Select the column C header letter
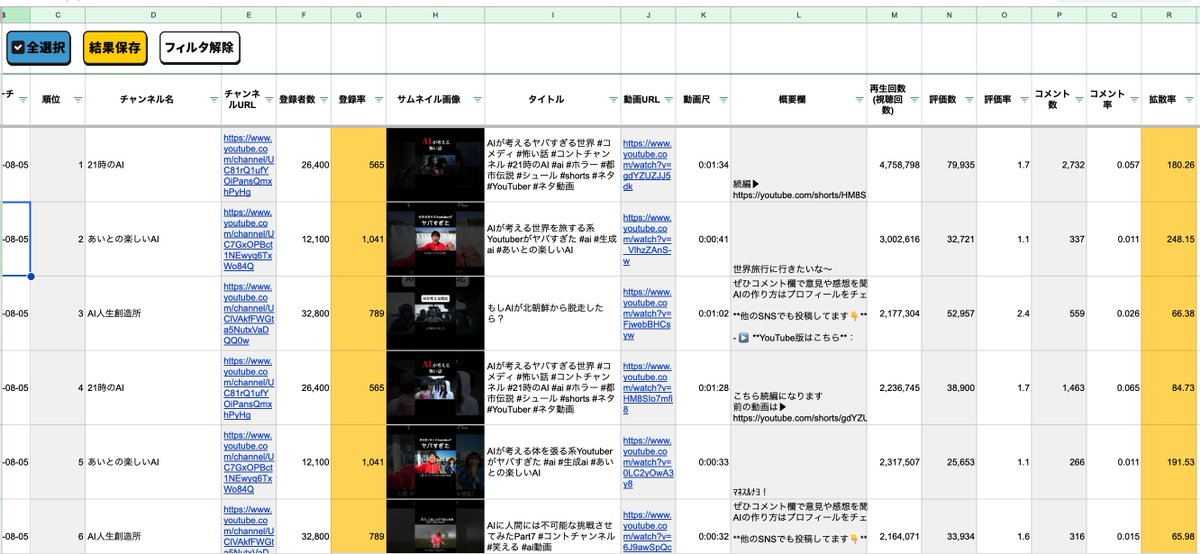The height and width of the screenshot is (554, 1200). [x=57, y=16]
